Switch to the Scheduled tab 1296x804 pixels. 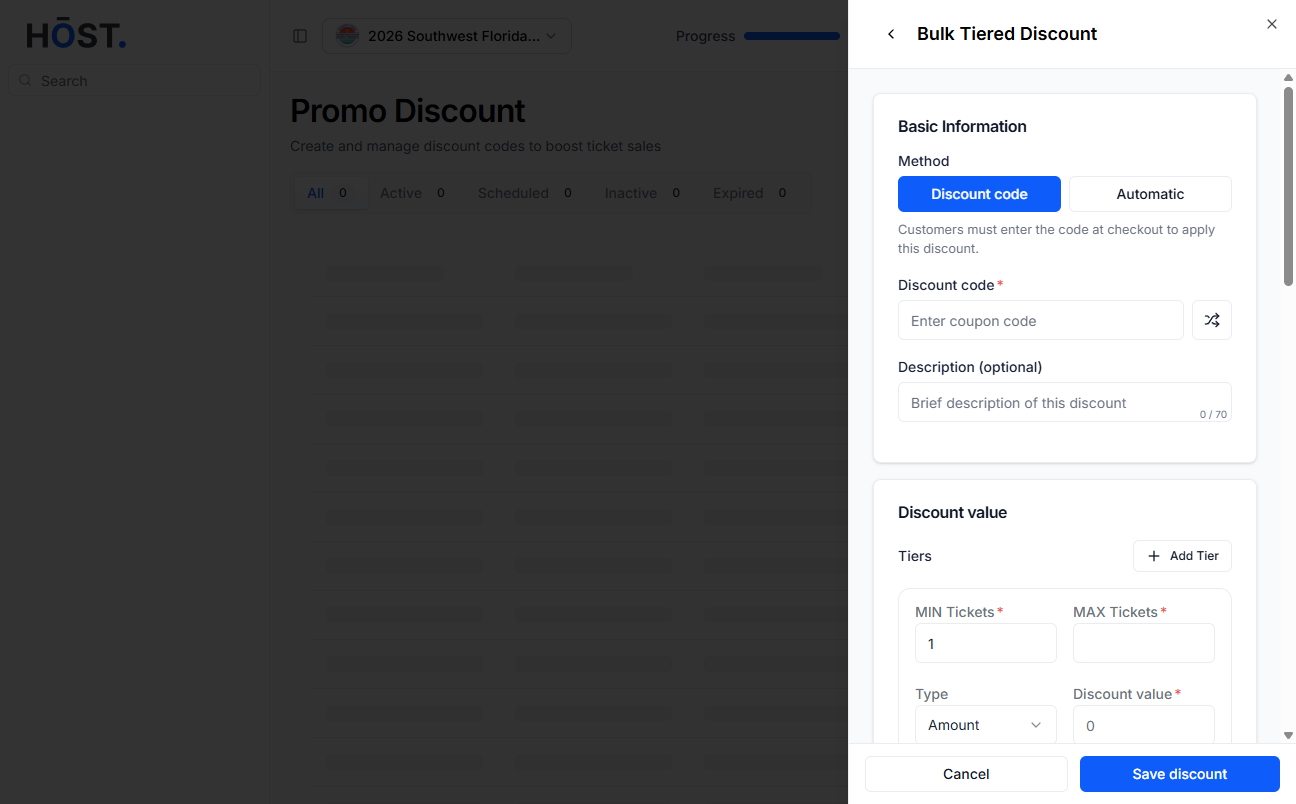click(525, 193)
